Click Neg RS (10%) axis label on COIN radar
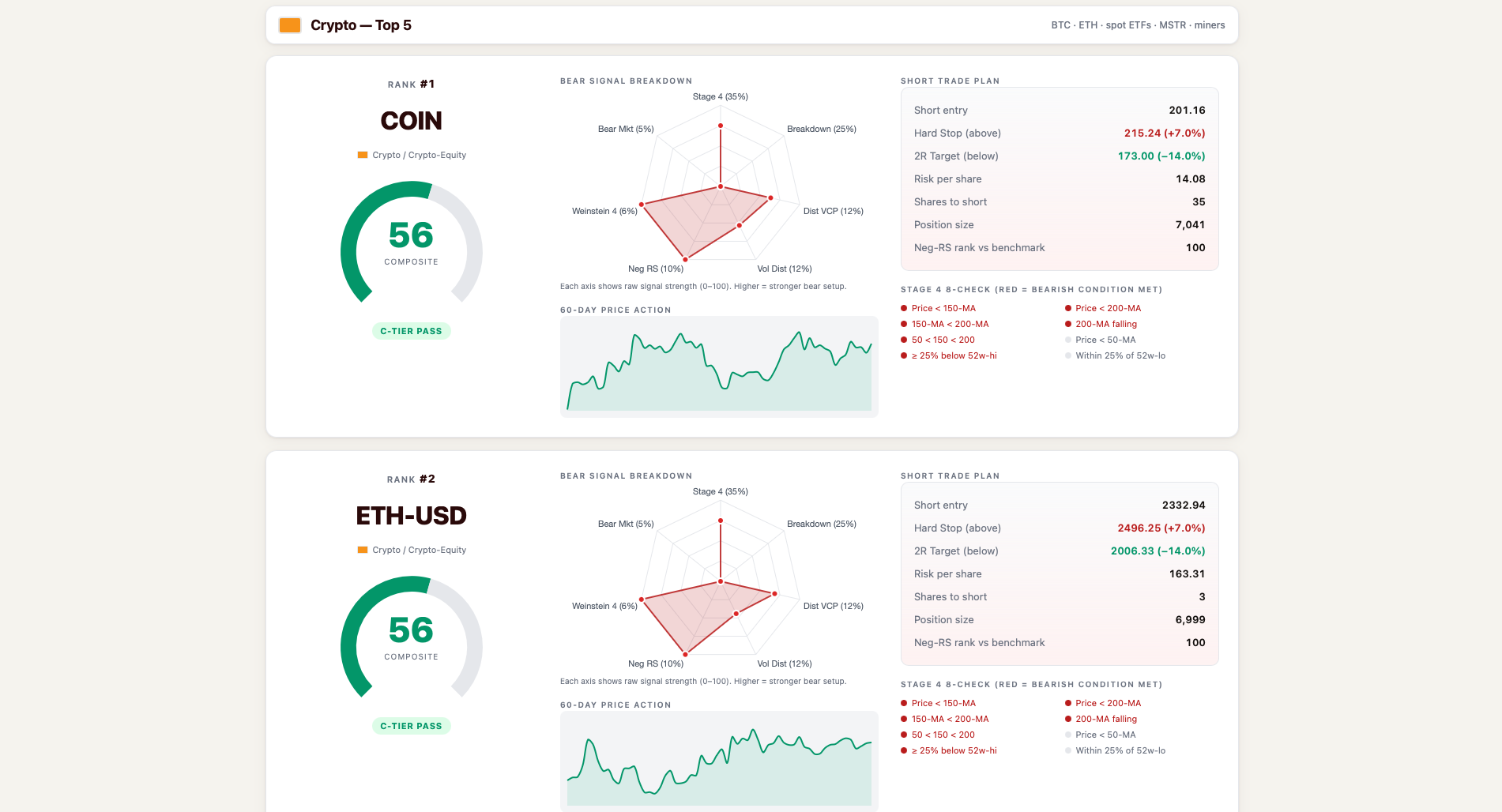Screen dimensions: 1502x812 coord(656,269)
